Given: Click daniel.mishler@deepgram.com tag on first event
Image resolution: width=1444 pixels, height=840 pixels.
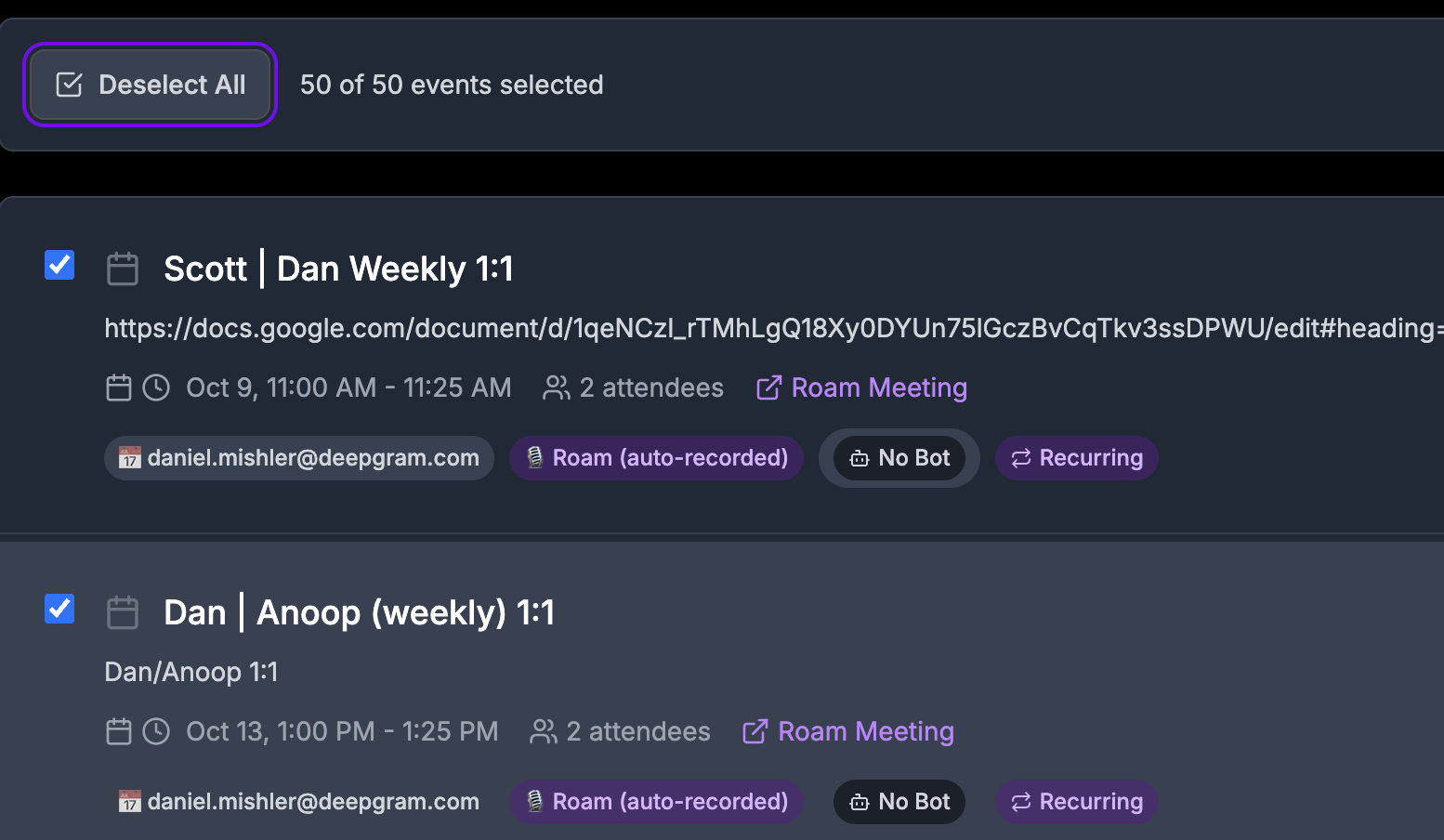Looking at the screenshot, I should (x=299, y=458).
